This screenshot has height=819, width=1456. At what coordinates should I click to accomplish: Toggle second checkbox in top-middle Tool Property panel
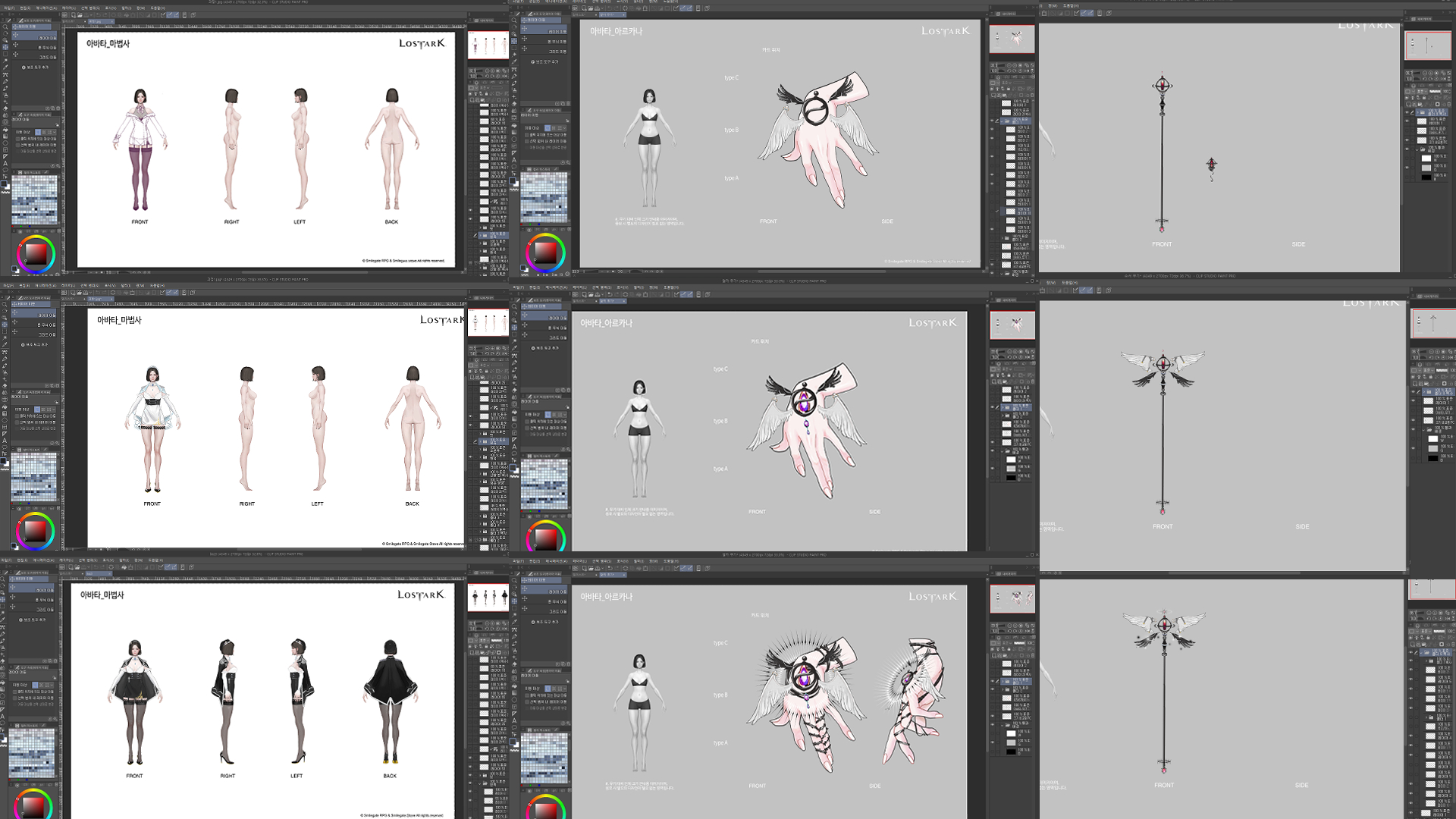[526, 141]
